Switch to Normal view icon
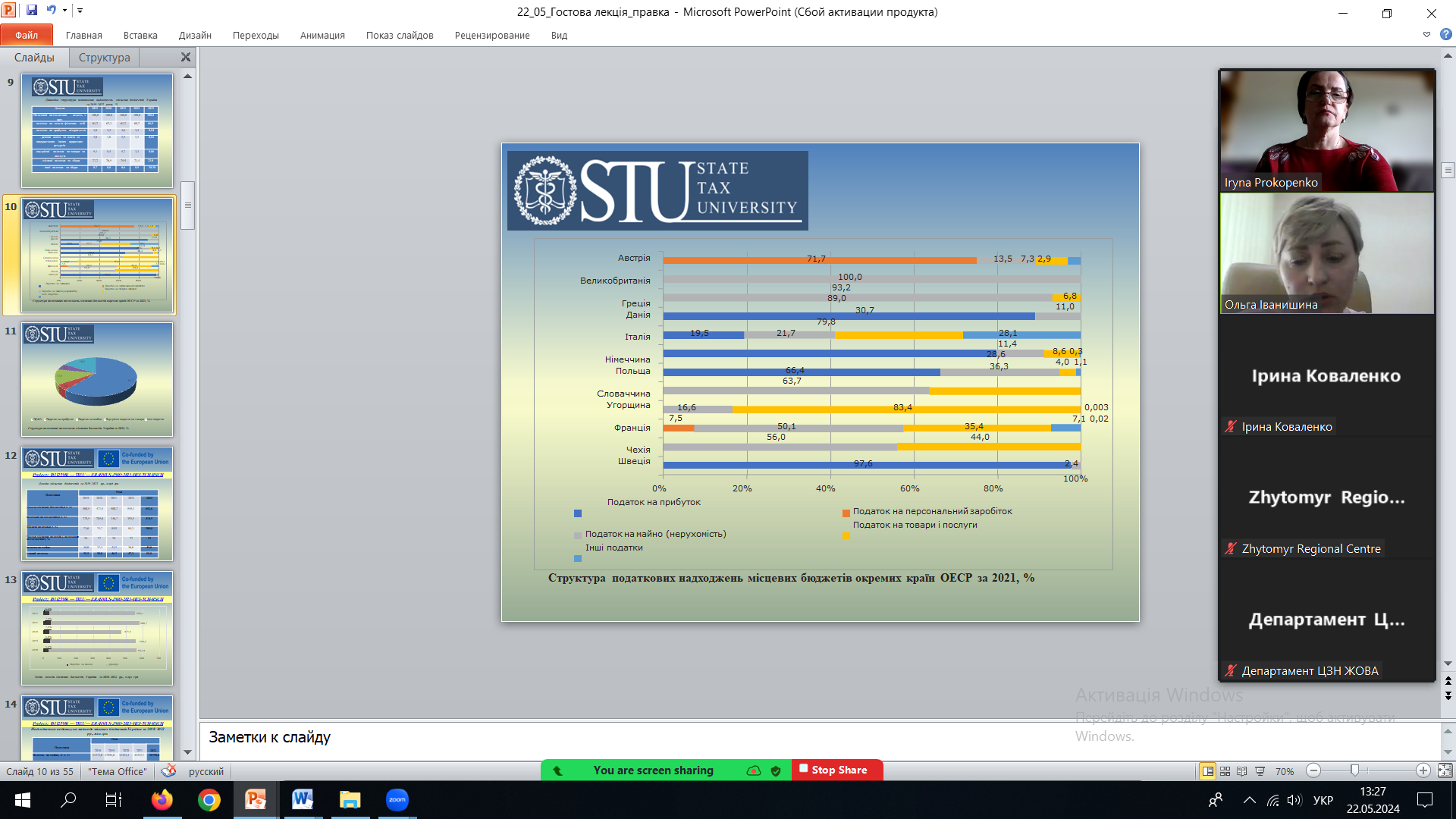 click(1207, 771)
